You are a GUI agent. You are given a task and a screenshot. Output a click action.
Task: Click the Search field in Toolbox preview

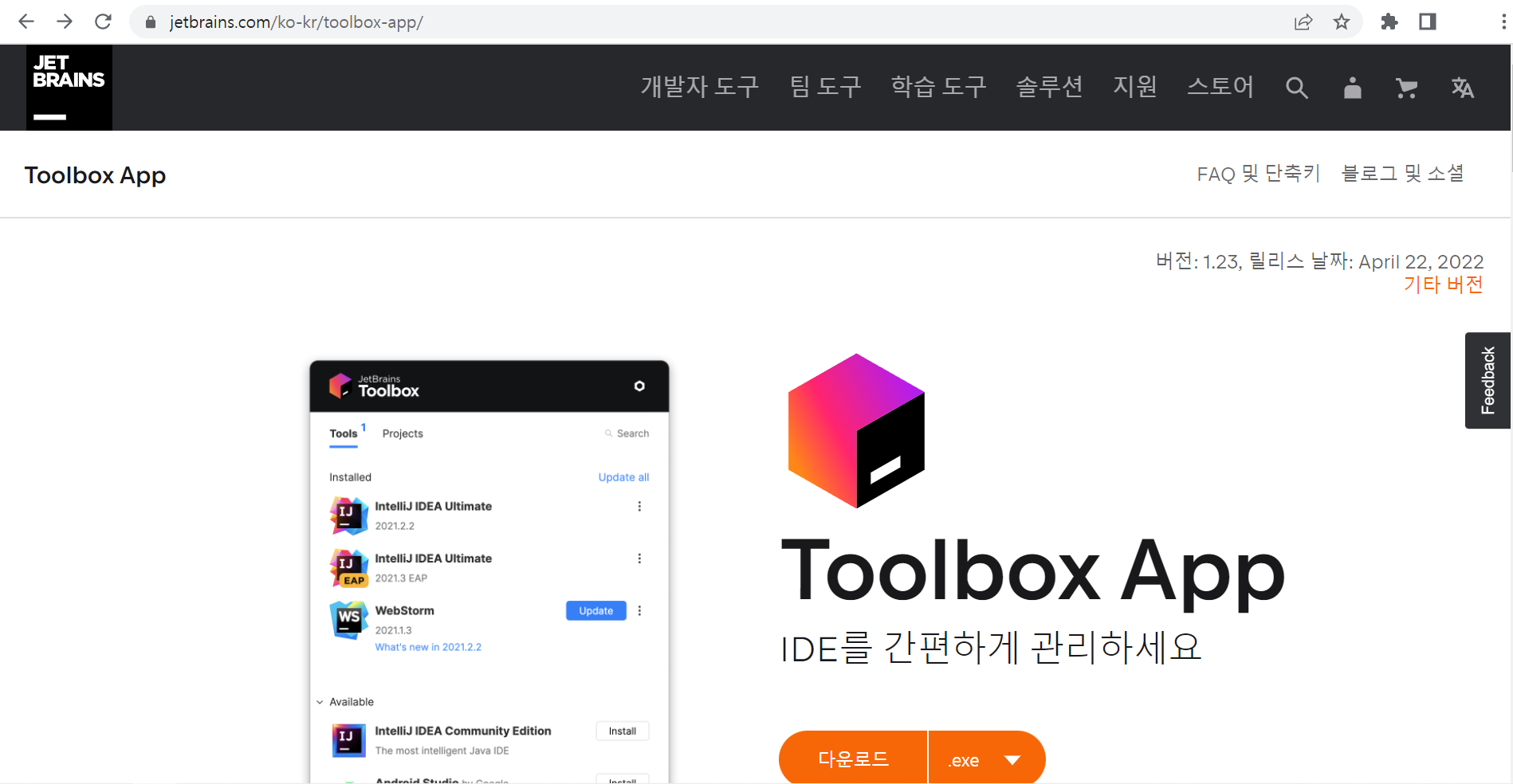click(x=627, y=434)
